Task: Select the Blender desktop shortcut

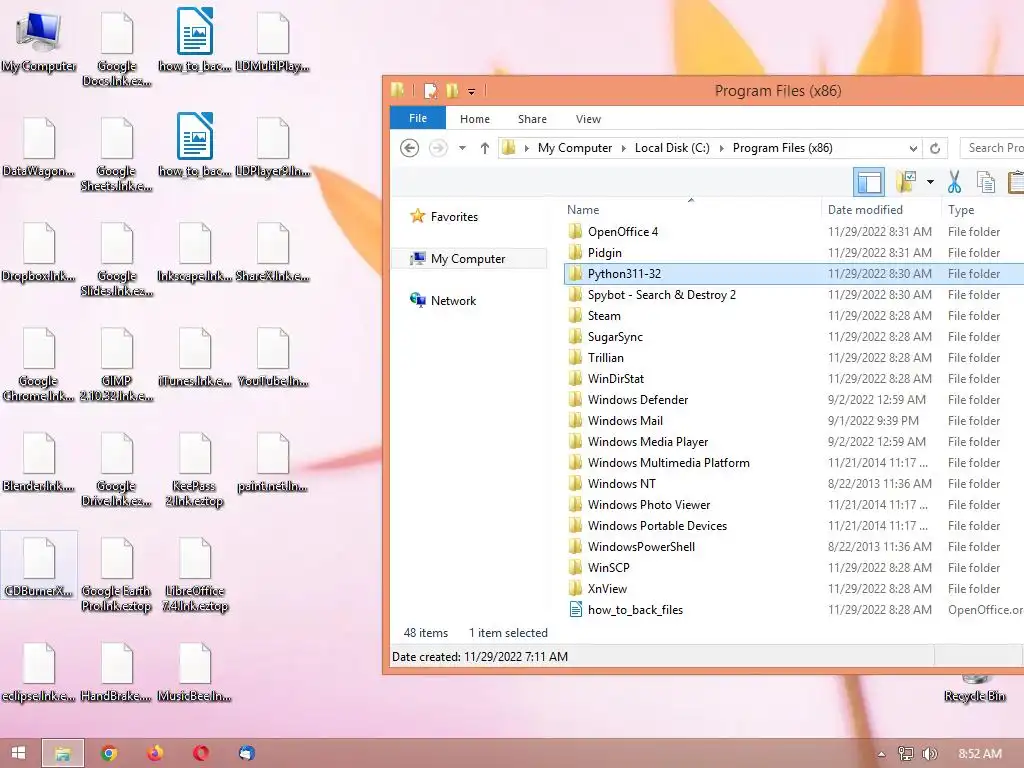Action: coord(39,462)
